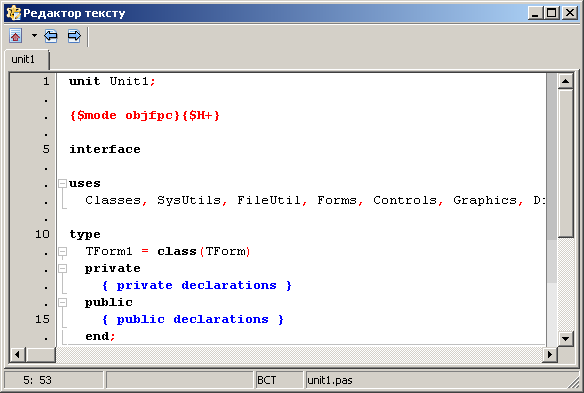Click the horizontal scrollbar thumb
Screen dimensions: 584x393
pos(41,354)
